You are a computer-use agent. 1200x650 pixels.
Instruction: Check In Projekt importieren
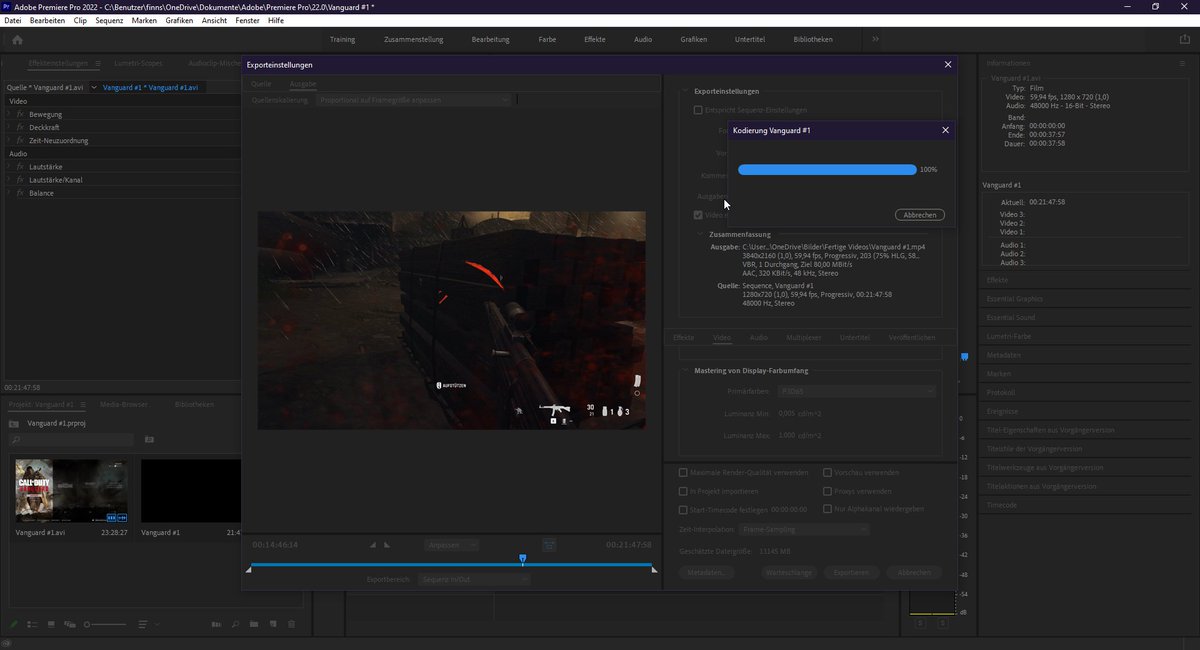coord(683,491)
